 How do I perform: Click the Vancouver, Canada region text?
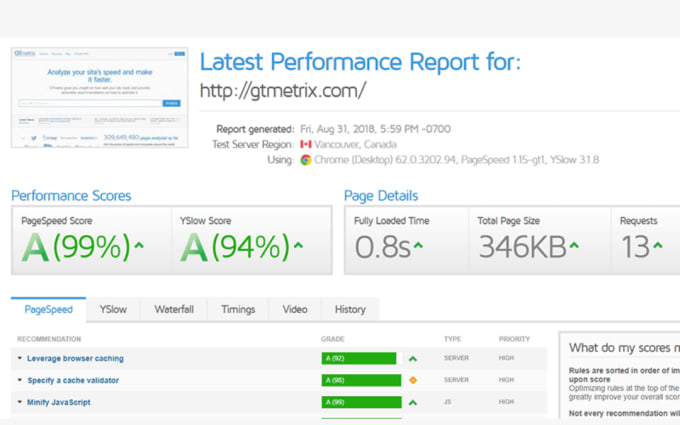point(355,144)
